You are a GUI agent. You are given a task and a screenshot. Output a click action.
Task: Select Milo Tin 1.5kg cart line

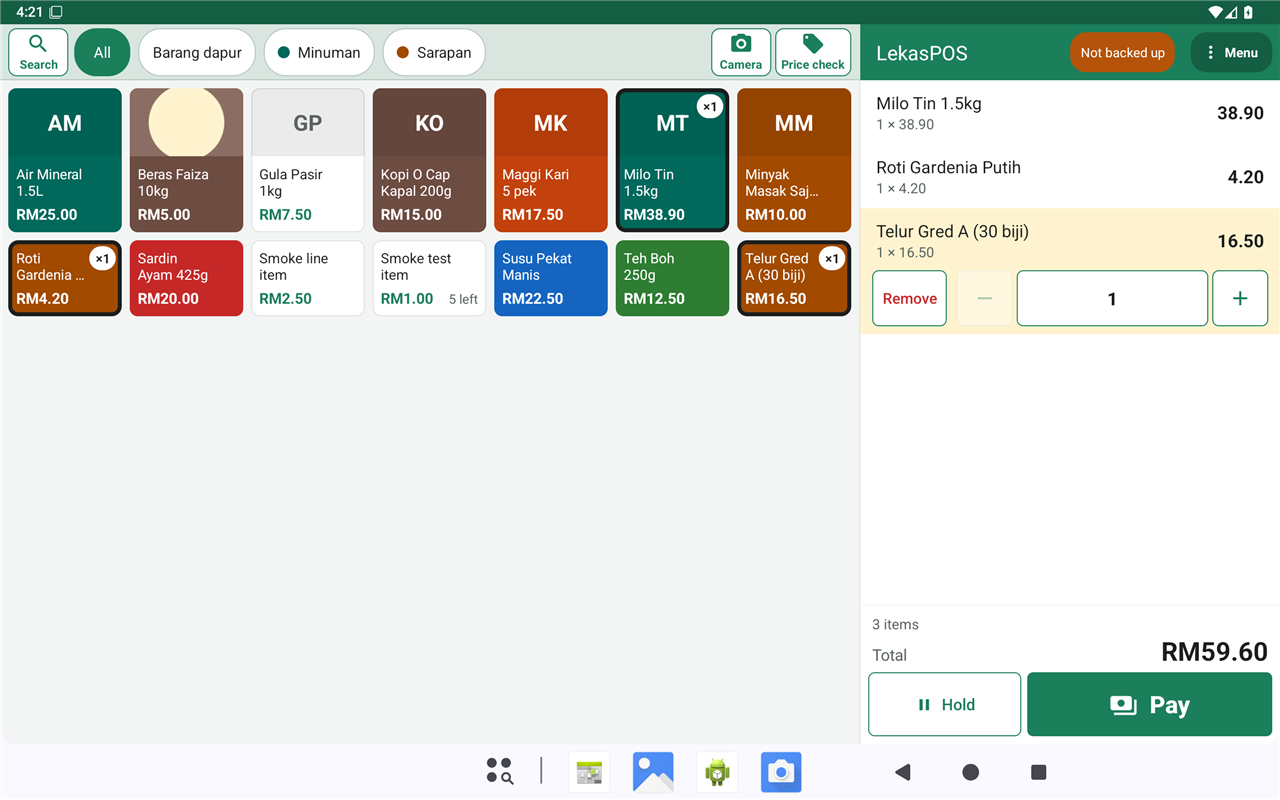click(x=1070, y=113)
